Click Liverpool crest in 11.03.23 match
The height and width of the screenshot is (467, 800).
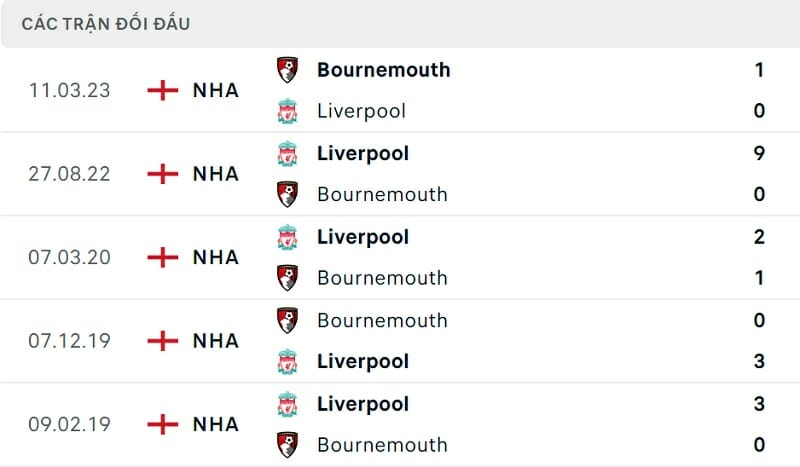[287, 111]
